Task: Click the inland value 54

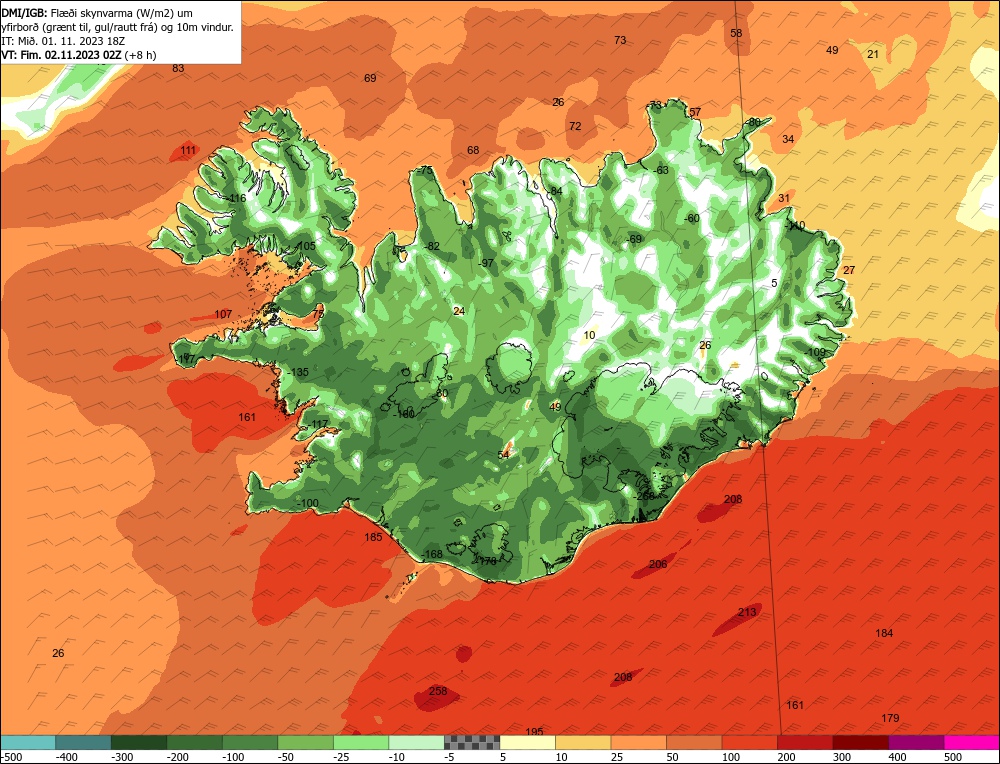Action: pyautogui.click(x=504, y=455)
